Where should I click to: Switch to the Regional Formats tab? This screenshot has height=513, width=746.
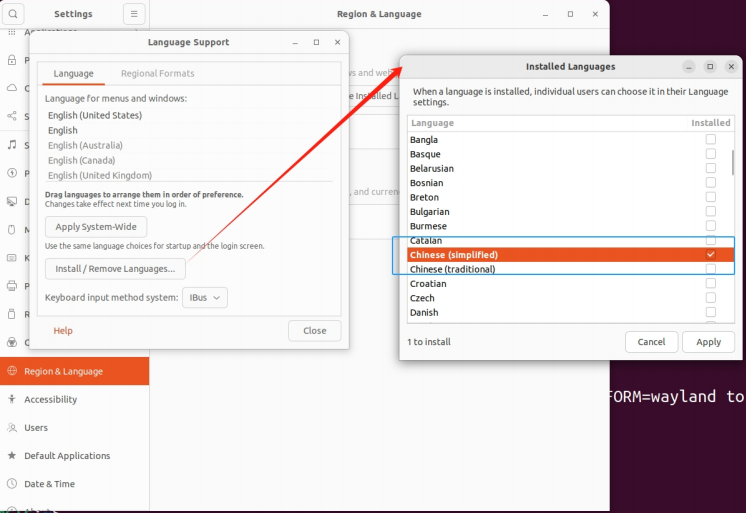tap(157, 73)
